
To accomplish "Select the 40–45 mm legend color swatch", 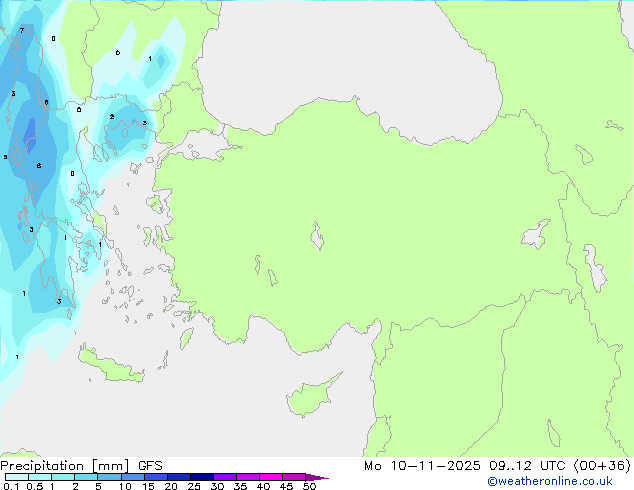I will tap(271, 477).
